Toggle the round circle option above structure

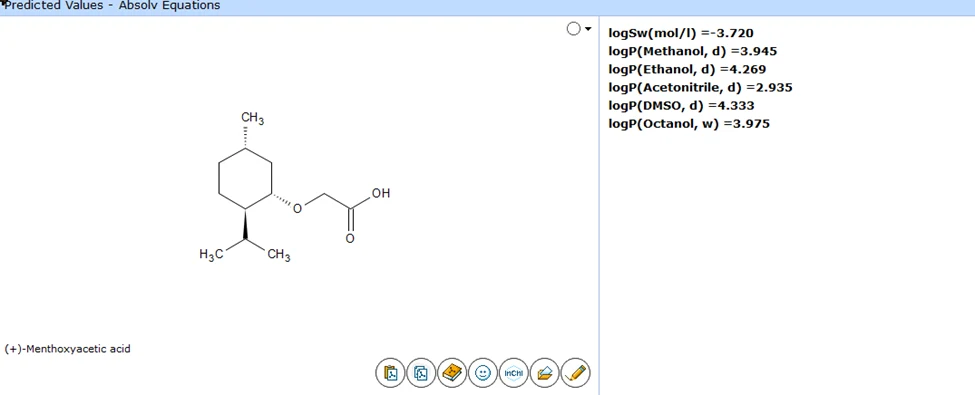click(573, 29)
